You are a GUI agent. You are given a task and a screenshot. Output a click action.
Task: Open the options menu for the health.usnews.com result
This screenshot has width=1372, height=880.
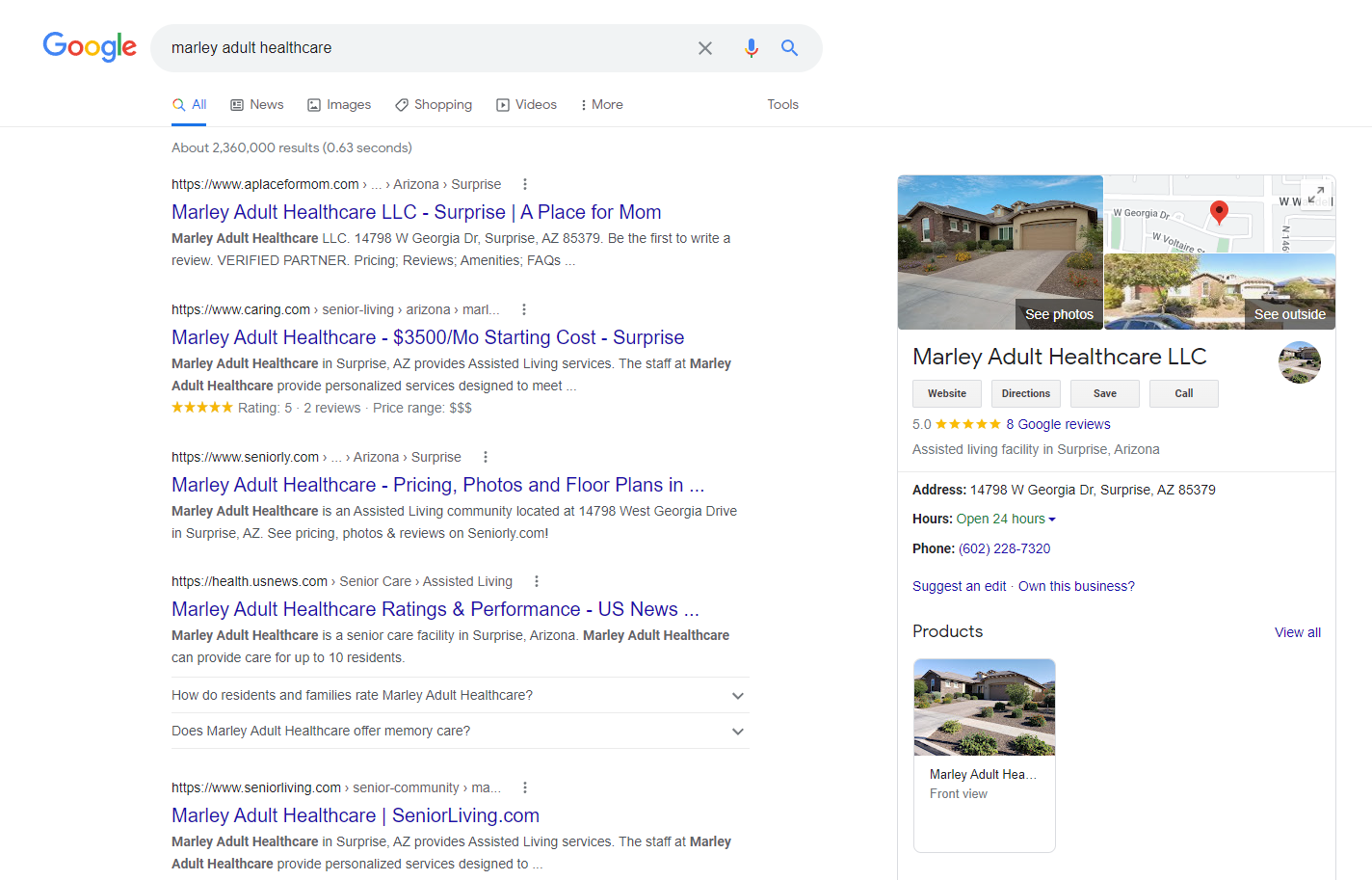(x=537, y=581)
